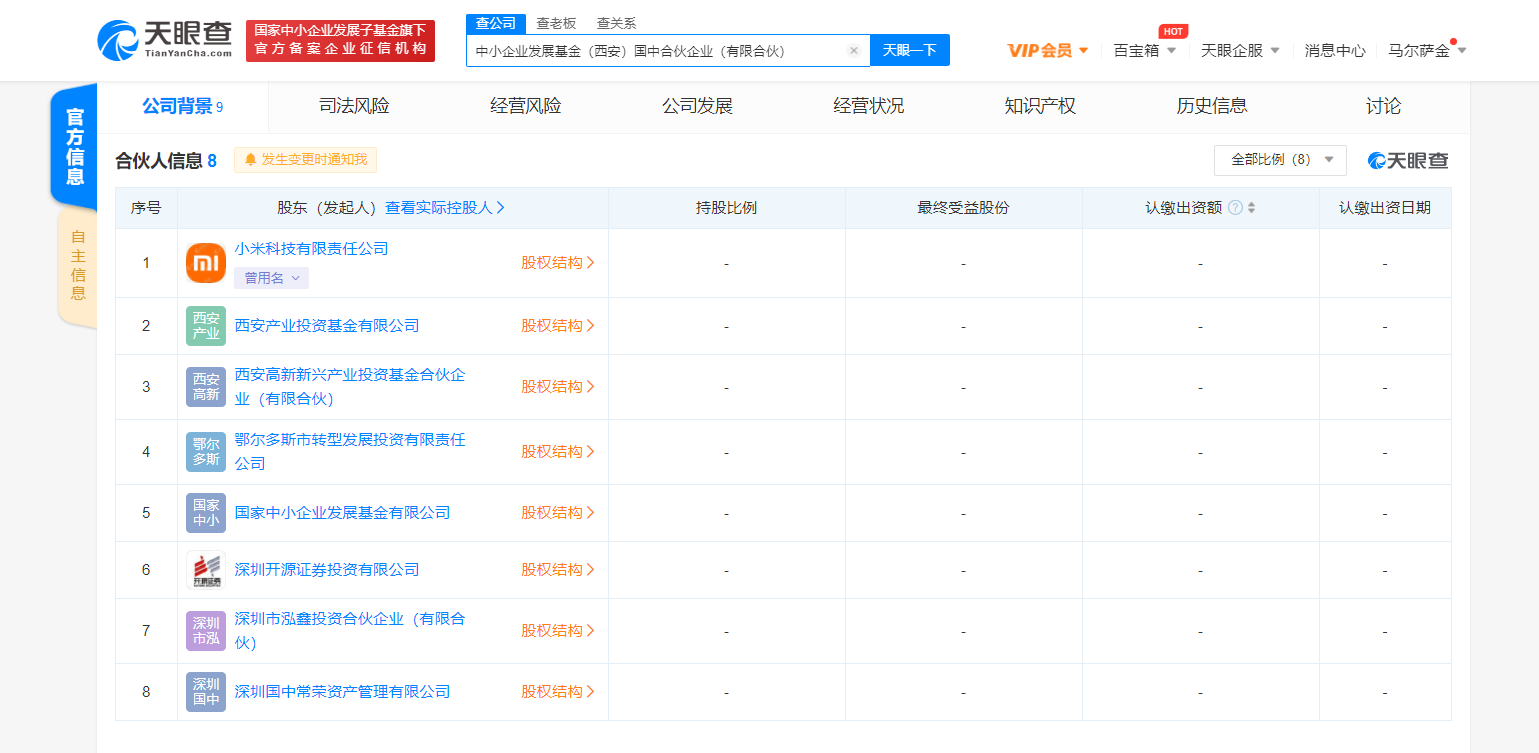Click the 鄂尔多斯 company avatar icon
This screenshot has width=1539, height=753.
click(206, 452)
